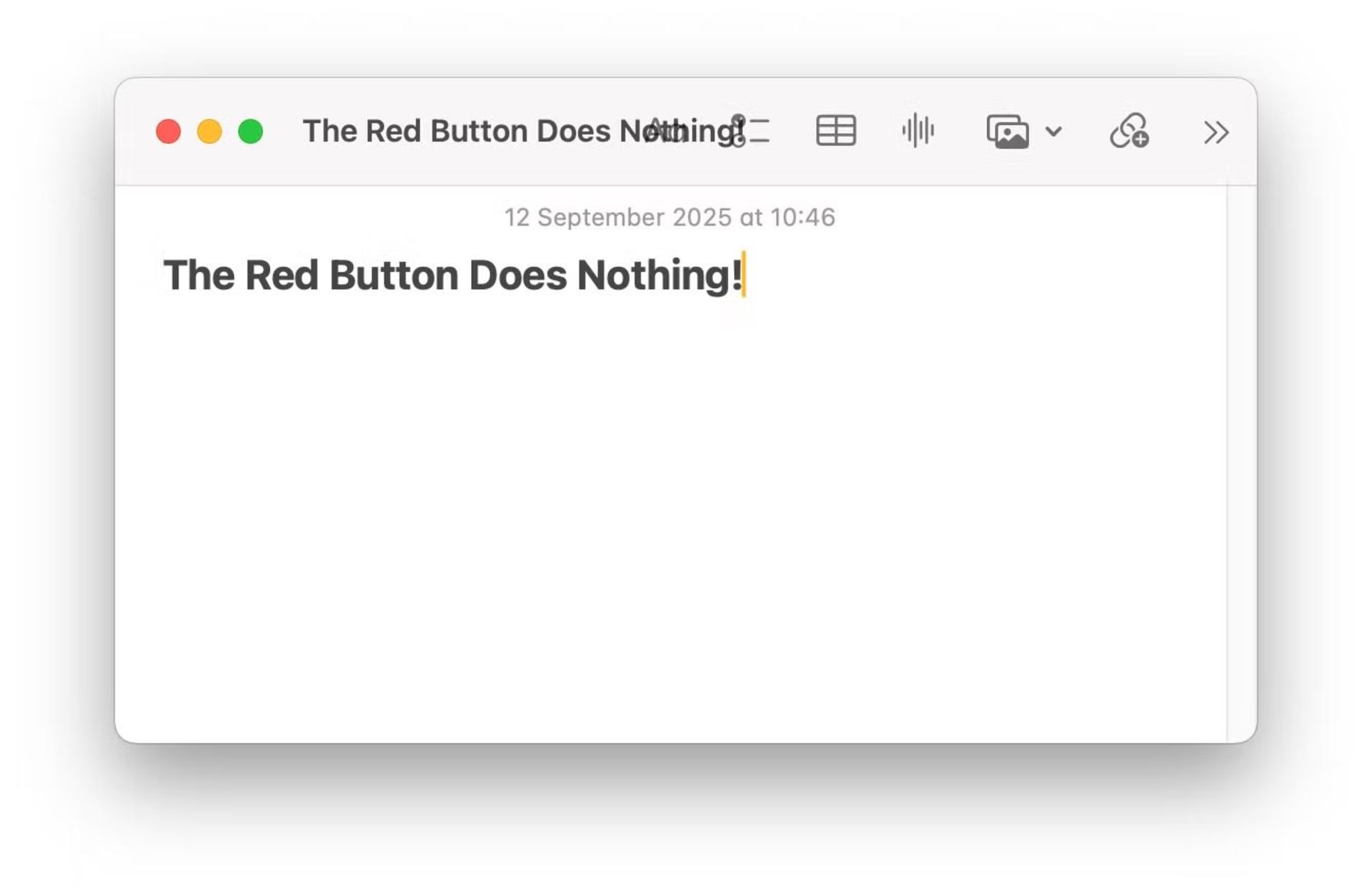This screenshot has height=895, width=1372.
Task: Click the word "The" starting the note heading
Action: coord(199,276)
